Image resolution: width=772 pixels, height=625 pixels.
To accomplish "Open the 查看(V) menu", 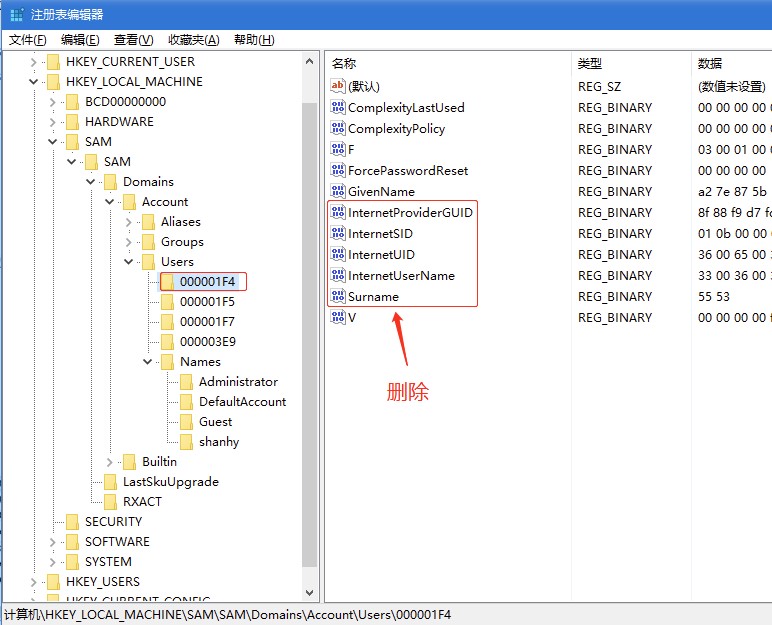I will [x=133, y=40].
